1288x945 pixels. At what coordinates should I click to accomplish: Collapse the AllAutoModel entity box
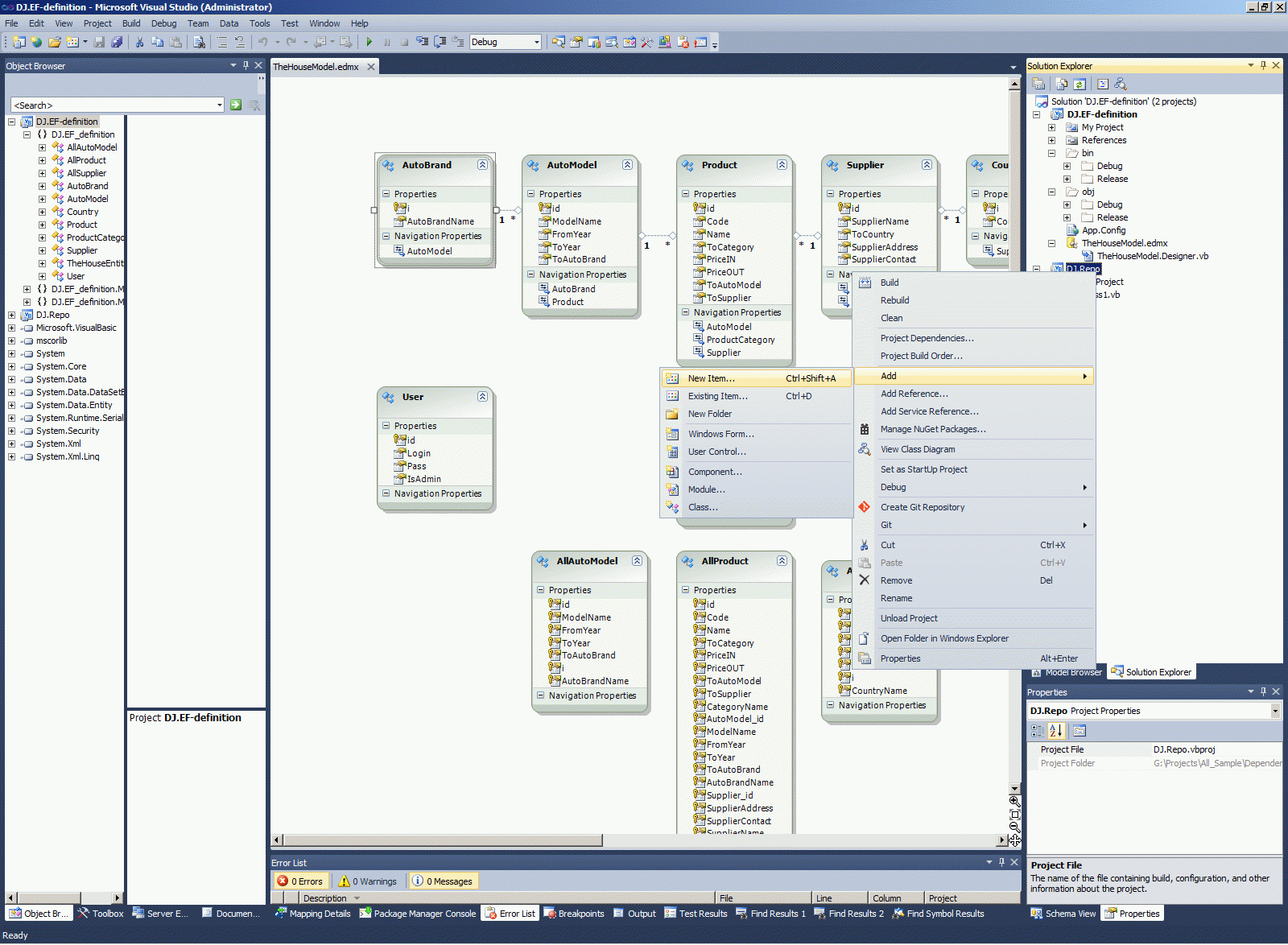pyautogui.click(x=637, y=561)
